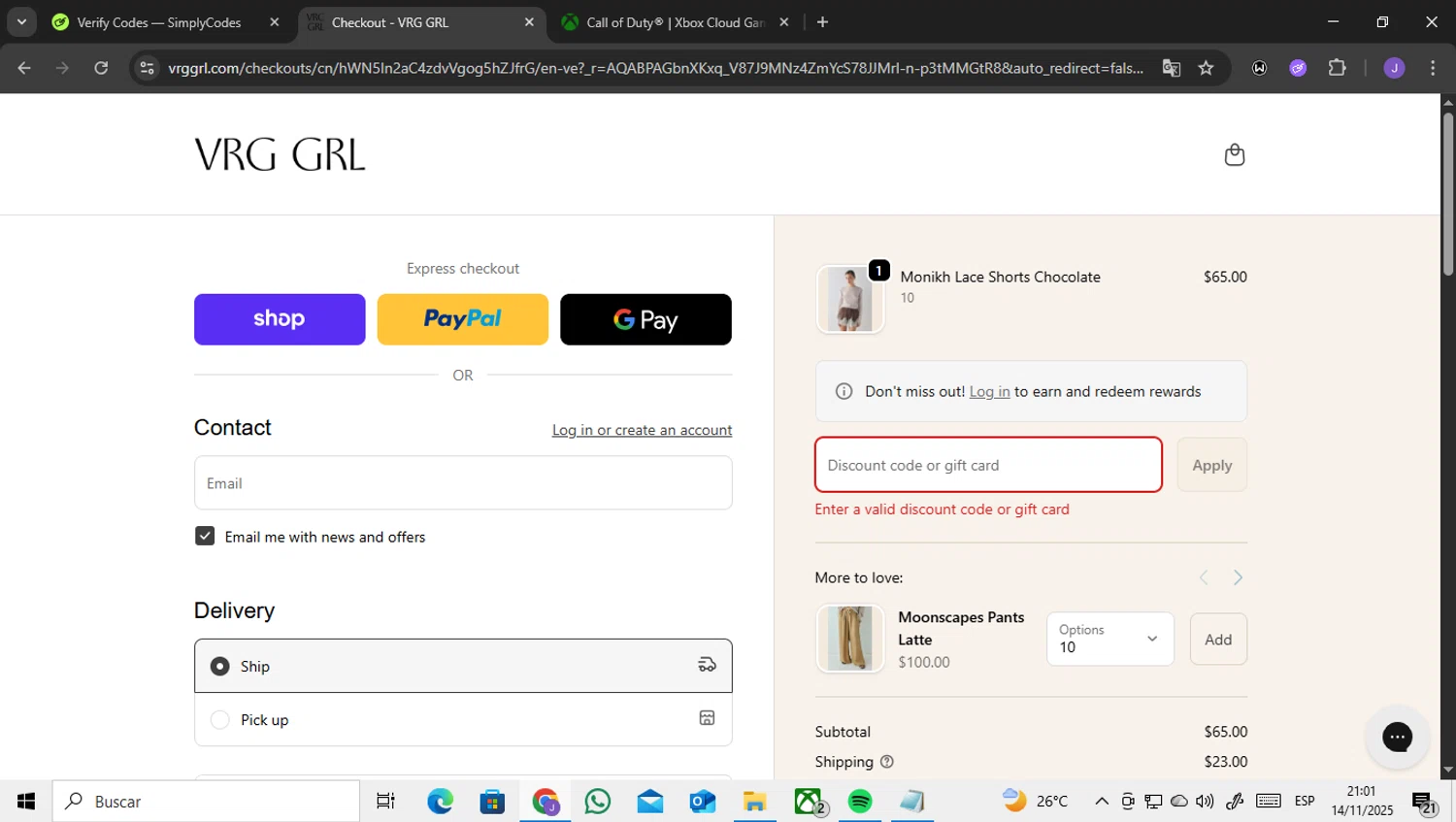Toggle Email me with news and offers
Image resolution: width=1456 pixels, height=822 pixels.
pyautogui.click(x=205, y=536)
